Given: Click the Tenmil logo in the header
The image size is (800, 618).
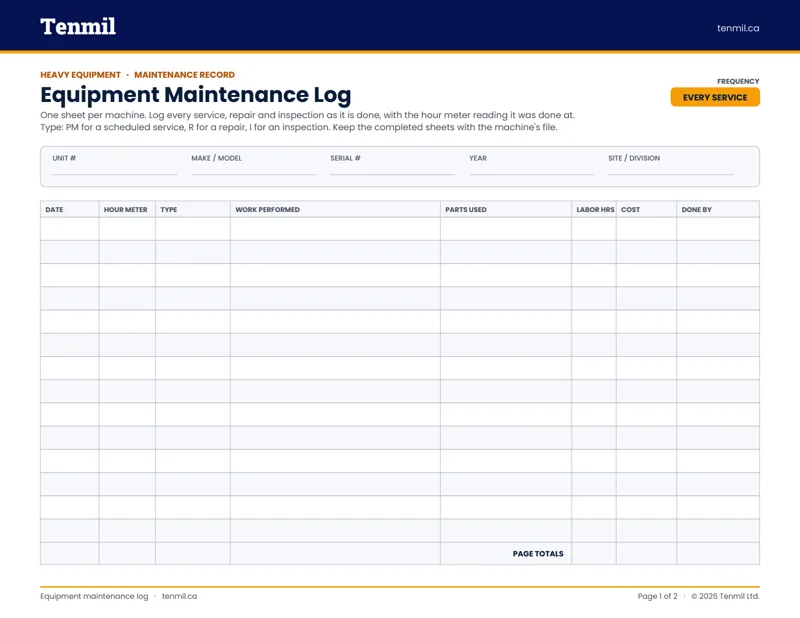Looking at the screenshot, I should click(78, 27).
